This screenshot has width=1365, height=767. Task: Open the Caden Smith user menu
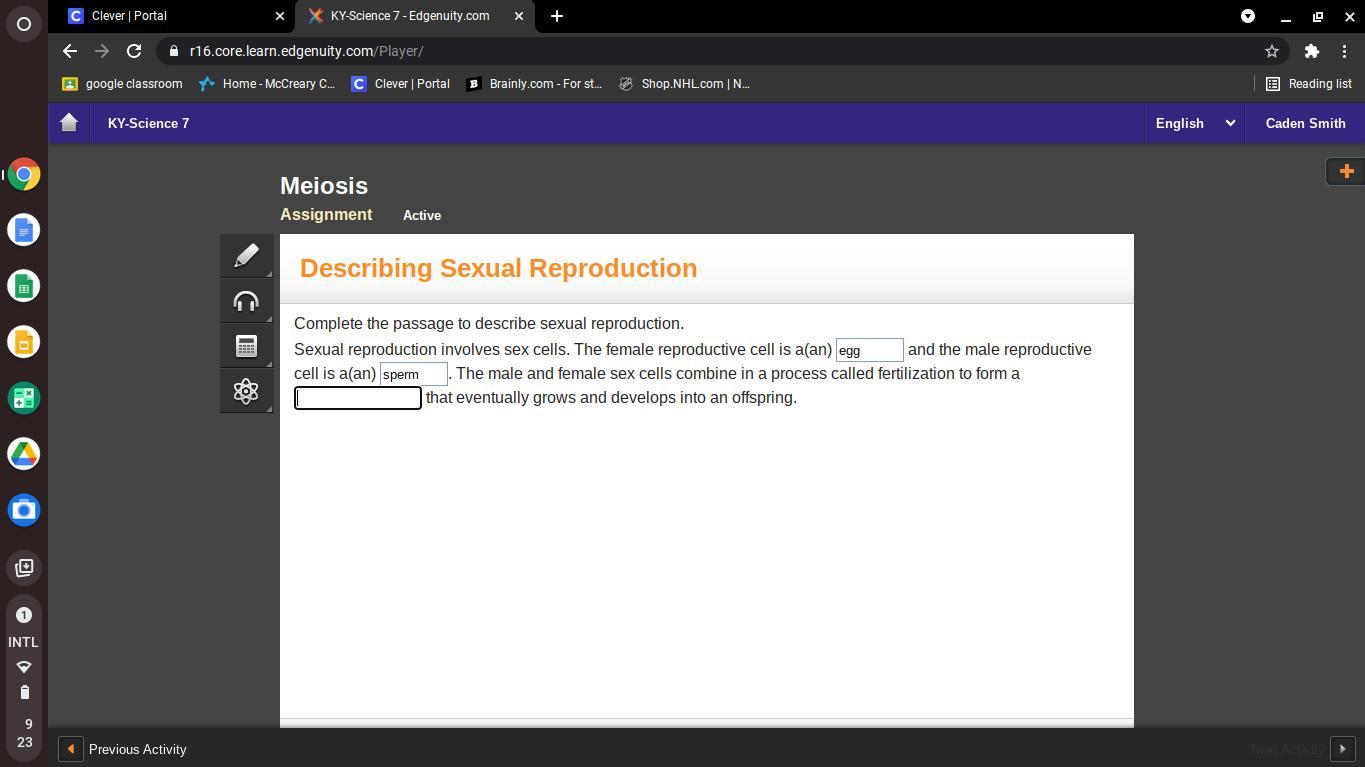[x=1304, y=123]
